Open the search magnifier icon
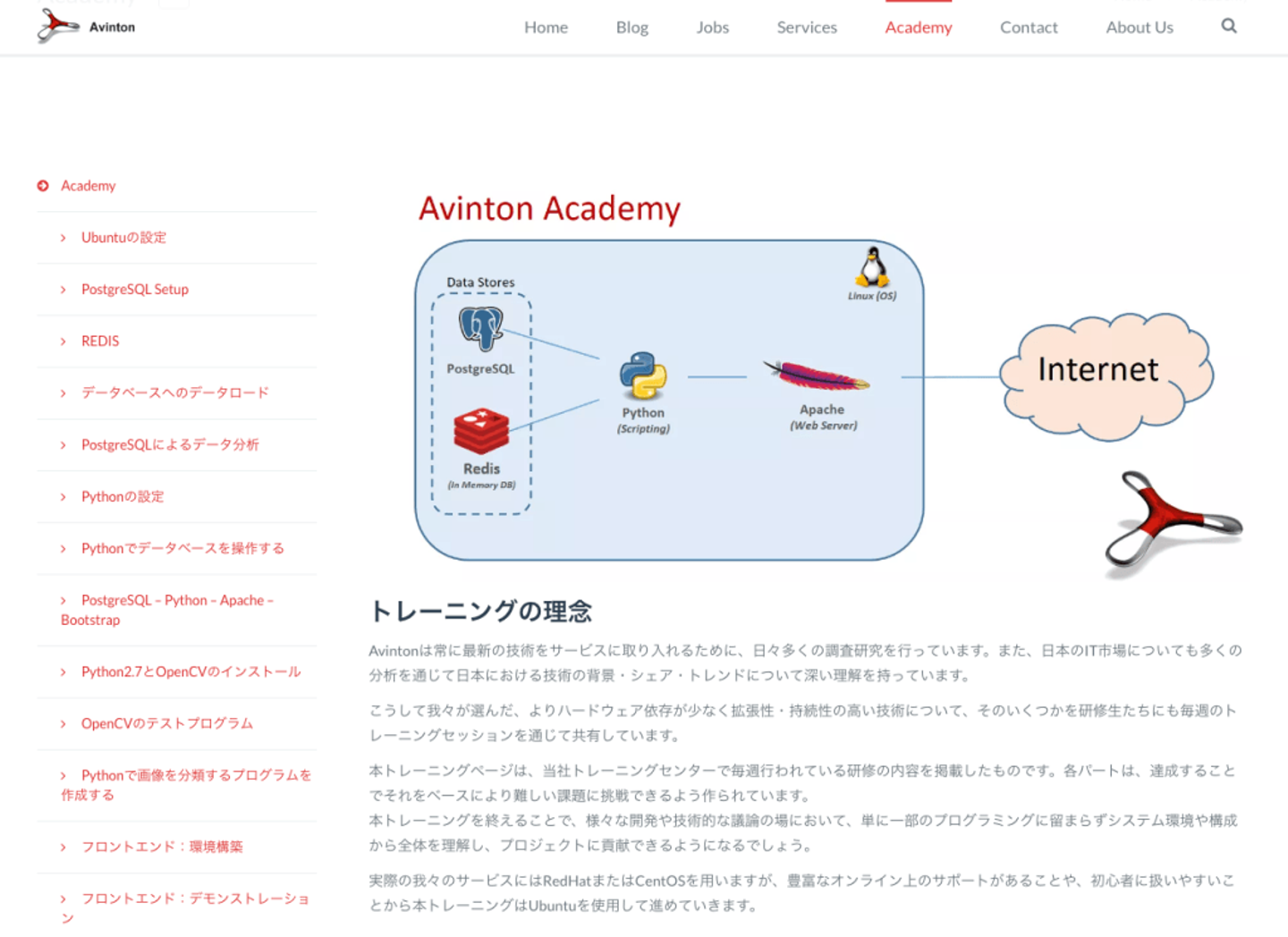 pyautogui.click(x=1229, y=26)
